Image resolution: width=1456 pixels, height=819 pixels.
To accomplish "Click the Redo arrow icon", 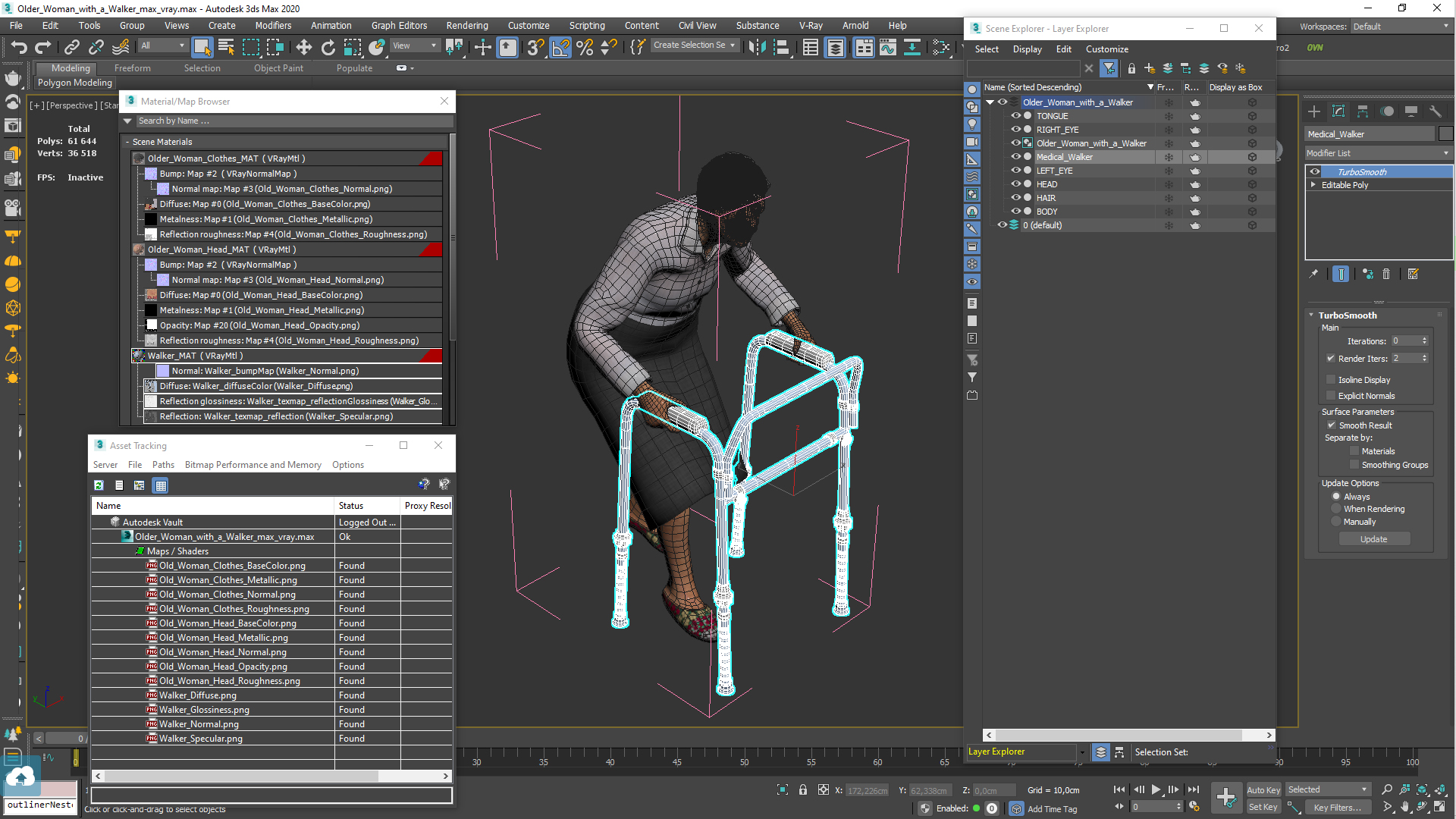I will (42, 47).
